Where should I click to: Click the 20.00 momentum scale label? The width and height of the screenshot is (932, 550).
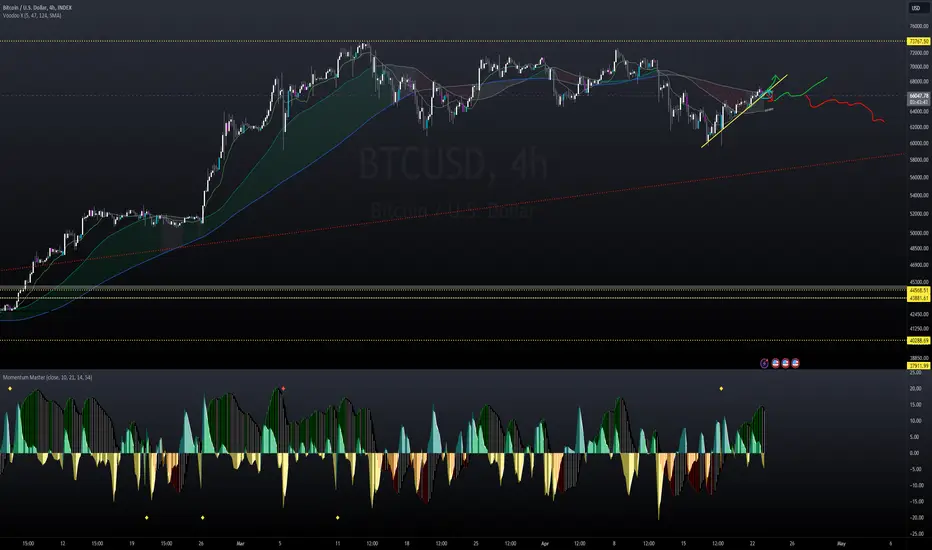click(x=915, y=388)
